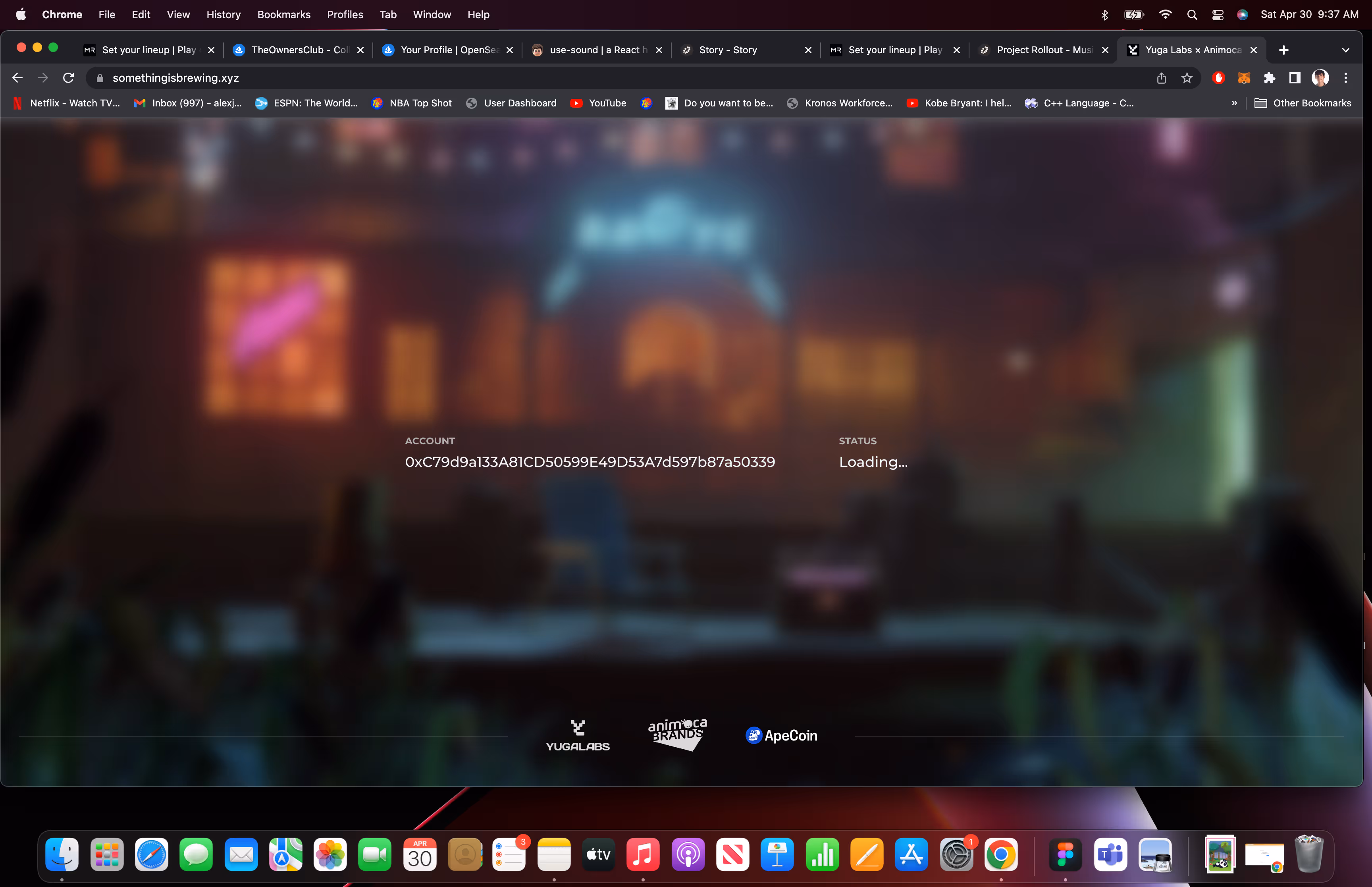Open the Bookmarks menu in menu bar

pyautogui.click(x=283, y=15)
